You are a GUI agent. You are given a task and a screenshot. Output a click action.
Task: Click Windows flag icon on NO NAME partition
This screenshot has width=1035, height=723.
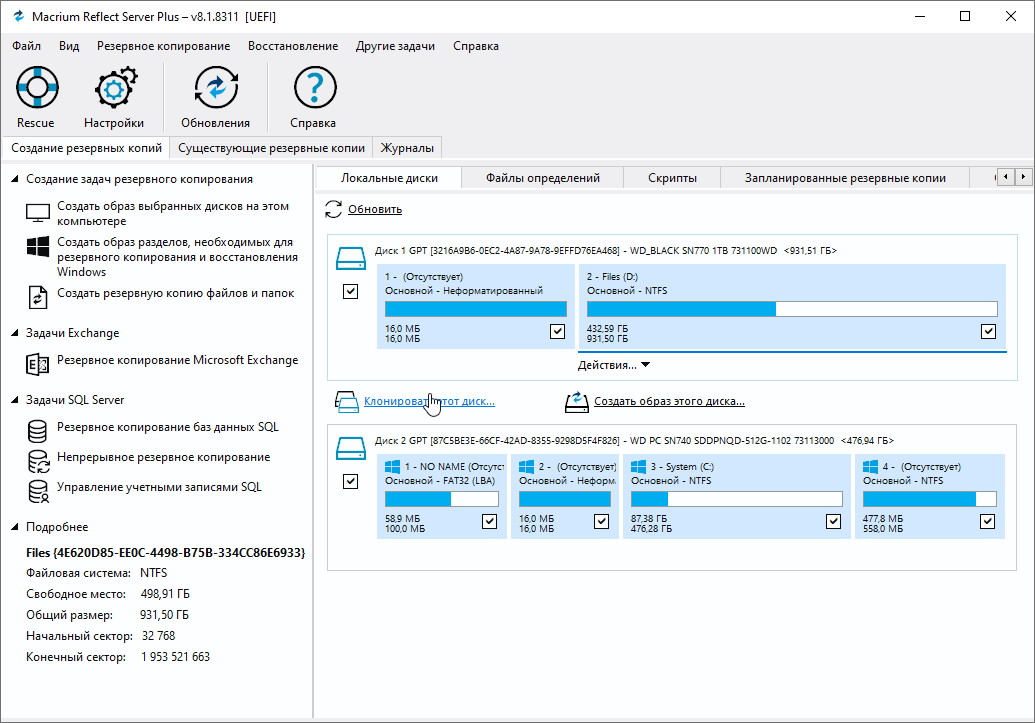point(393,467)
